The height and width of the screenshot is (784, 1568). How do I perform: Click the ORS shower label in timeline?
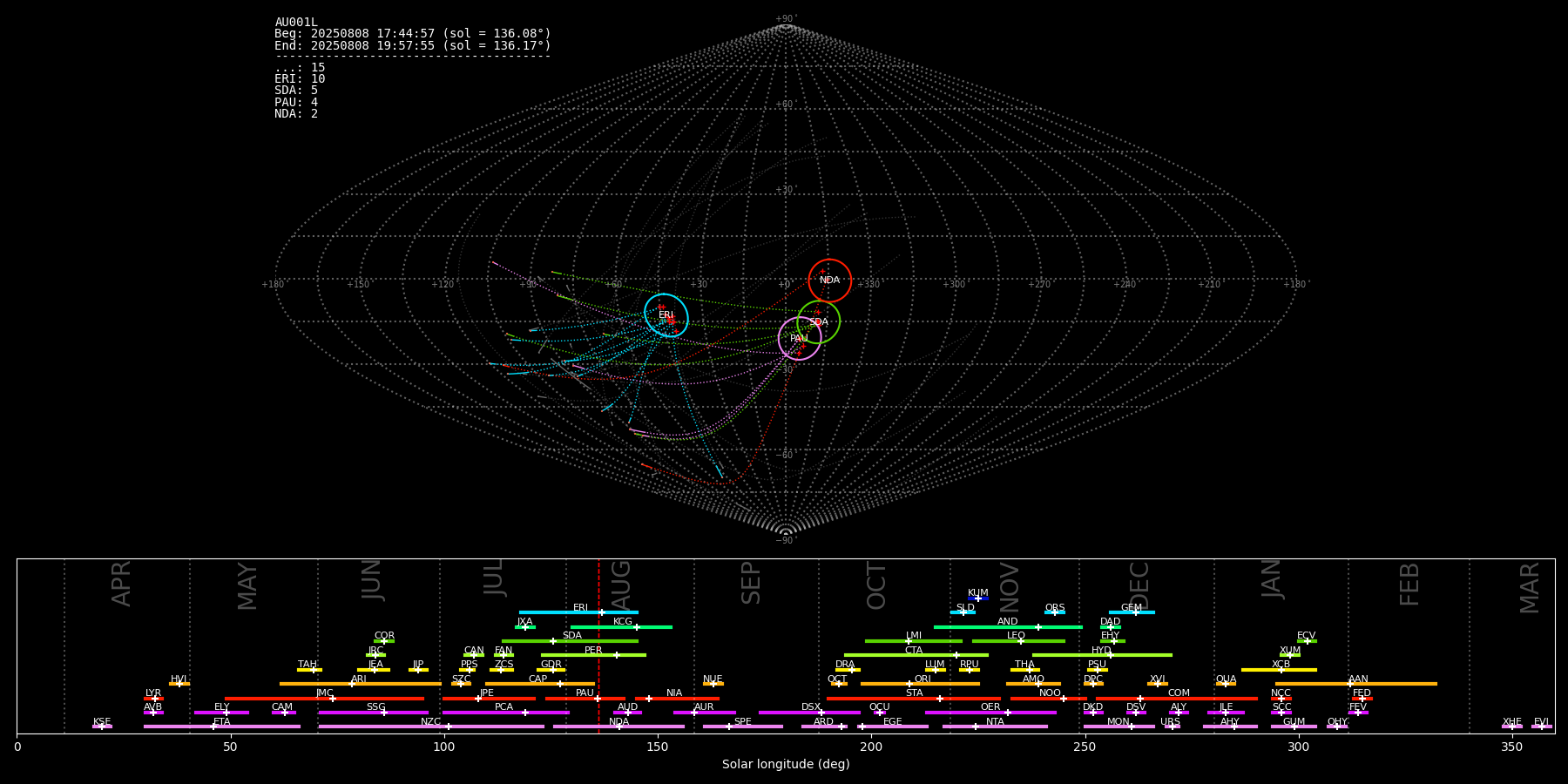[1054, 608]
